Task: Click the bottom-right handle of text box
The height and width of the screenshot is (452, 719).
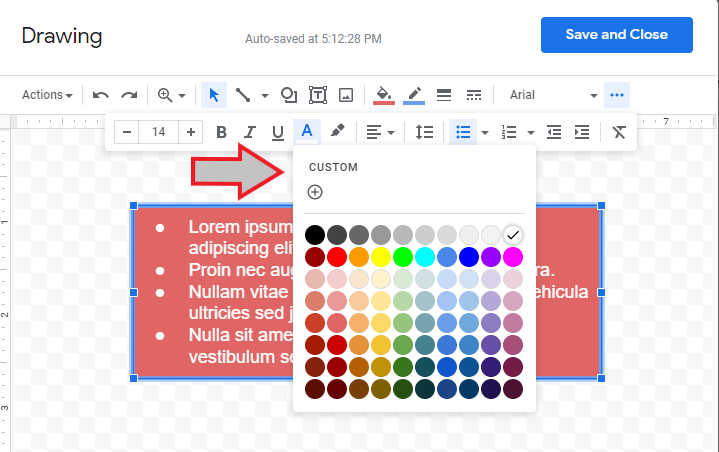Action: pyautogui.click(x=601, y=378)
